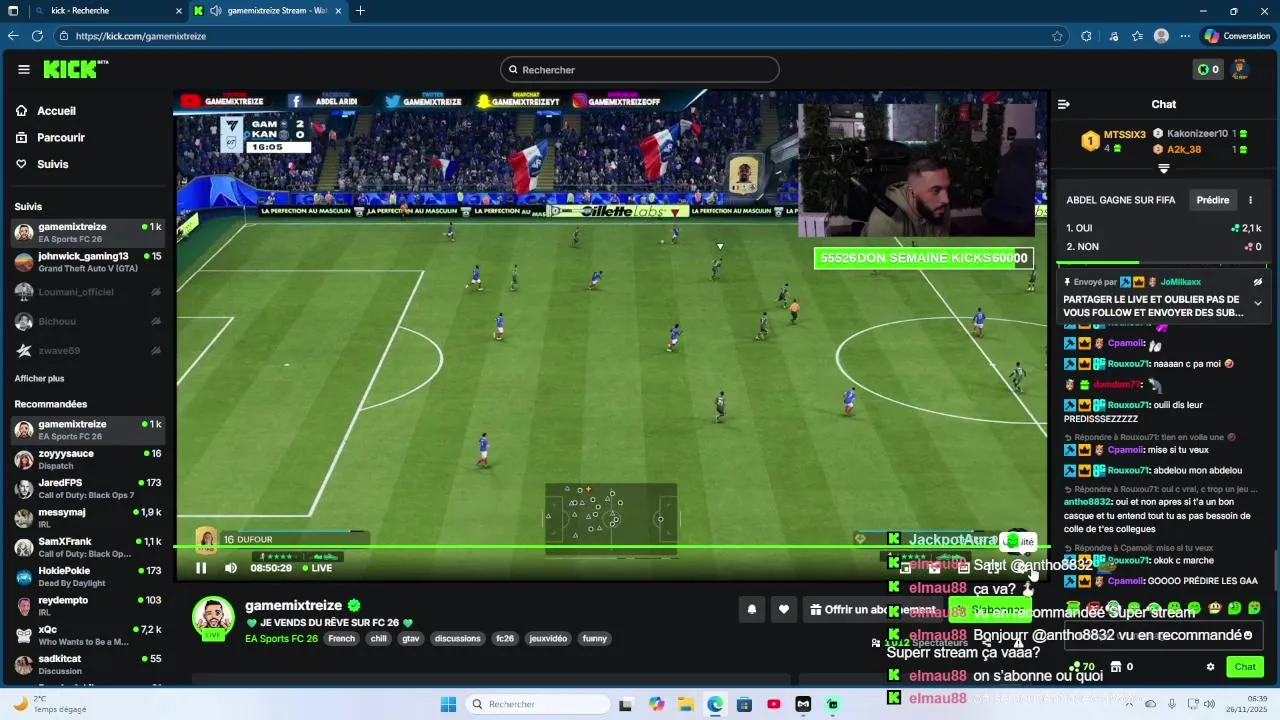Select the French tag
Image resolution: width=1280 pixels, height=720 pixels.
[341, 639]
